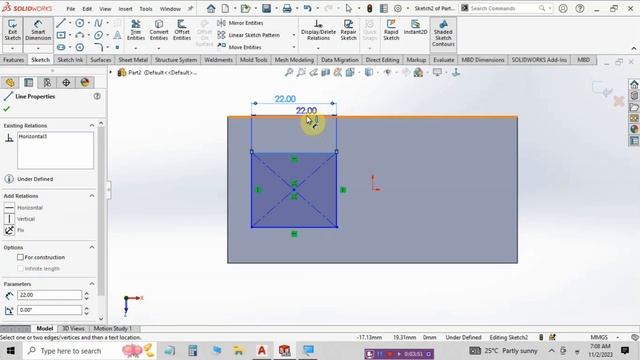Viewport: 640px width, 360px height.
Task: Add Fix relation
Action: tap(14, 230)
